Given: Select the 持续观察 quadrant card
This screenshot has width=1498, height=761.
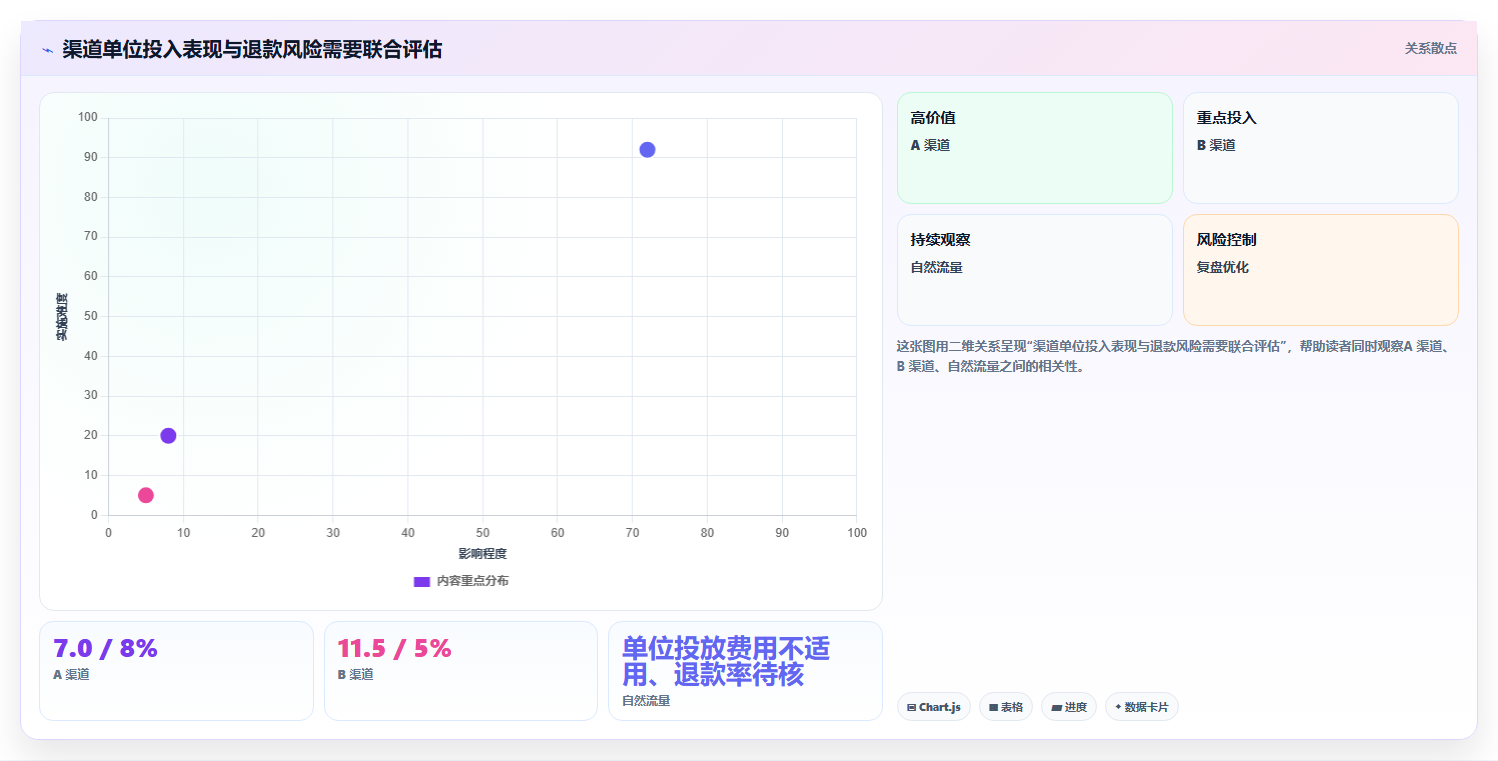Looking at the screenshot, I should click(1035, 270).
